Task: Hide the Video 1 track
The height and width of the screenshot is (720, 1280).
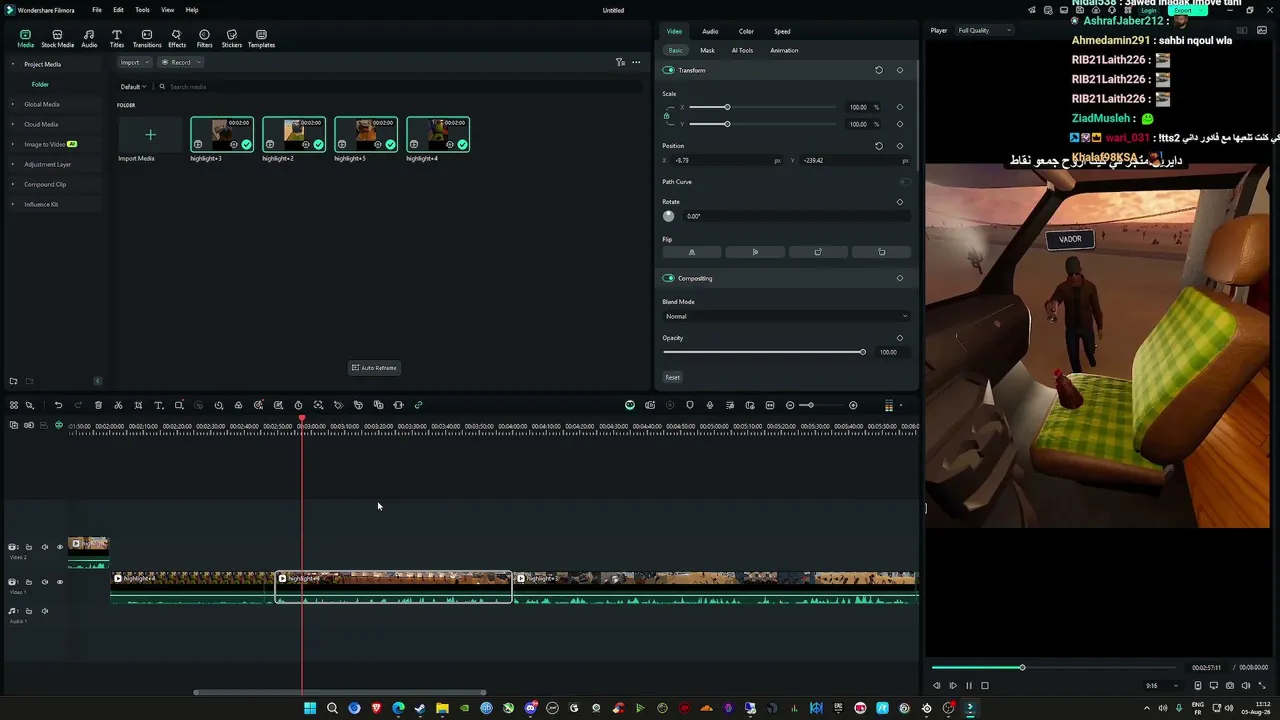Action: tap(59, 582)
